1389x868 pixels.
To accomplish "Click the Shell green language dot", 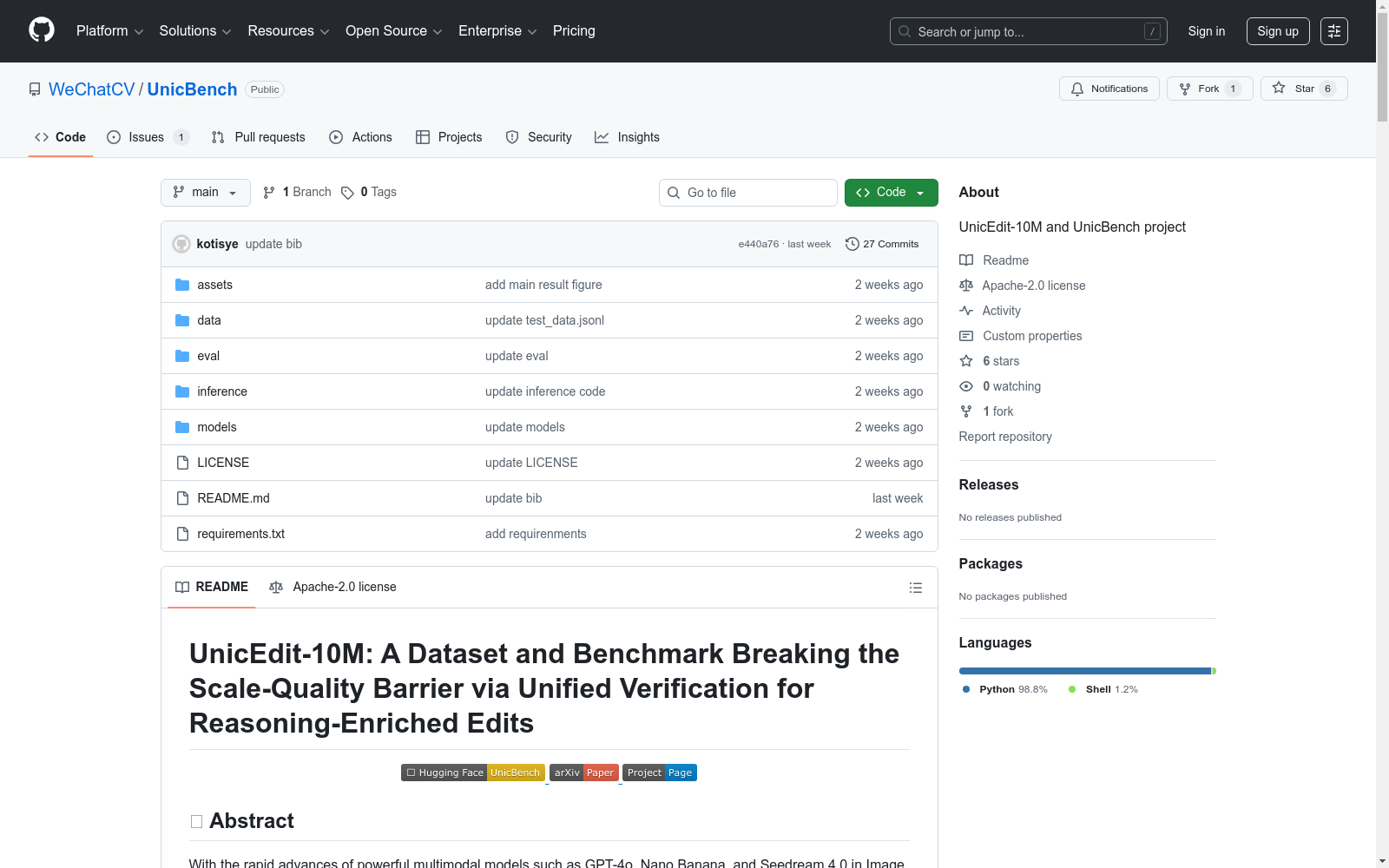I will (1072, 689).
